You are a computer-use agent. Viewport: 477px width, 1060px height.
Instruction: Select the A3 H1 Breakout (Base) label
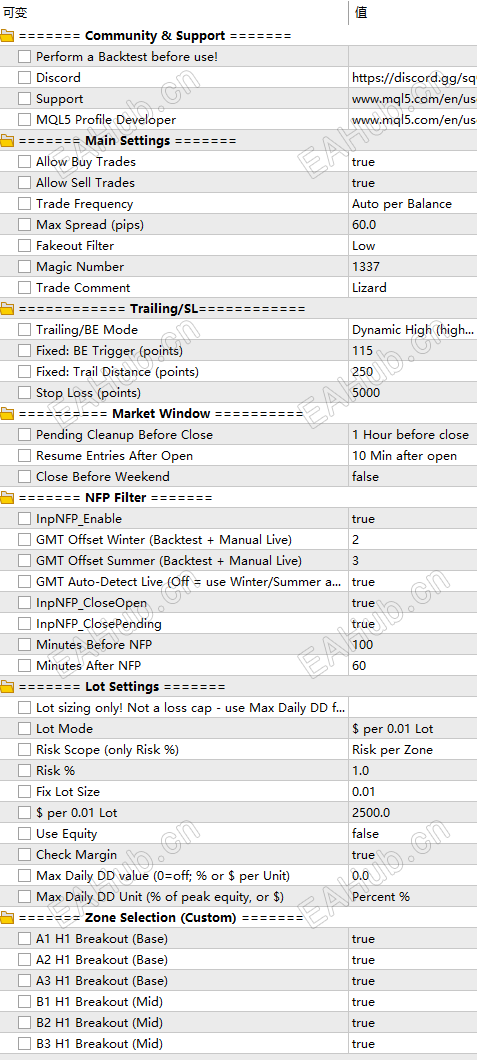(102, 980)
